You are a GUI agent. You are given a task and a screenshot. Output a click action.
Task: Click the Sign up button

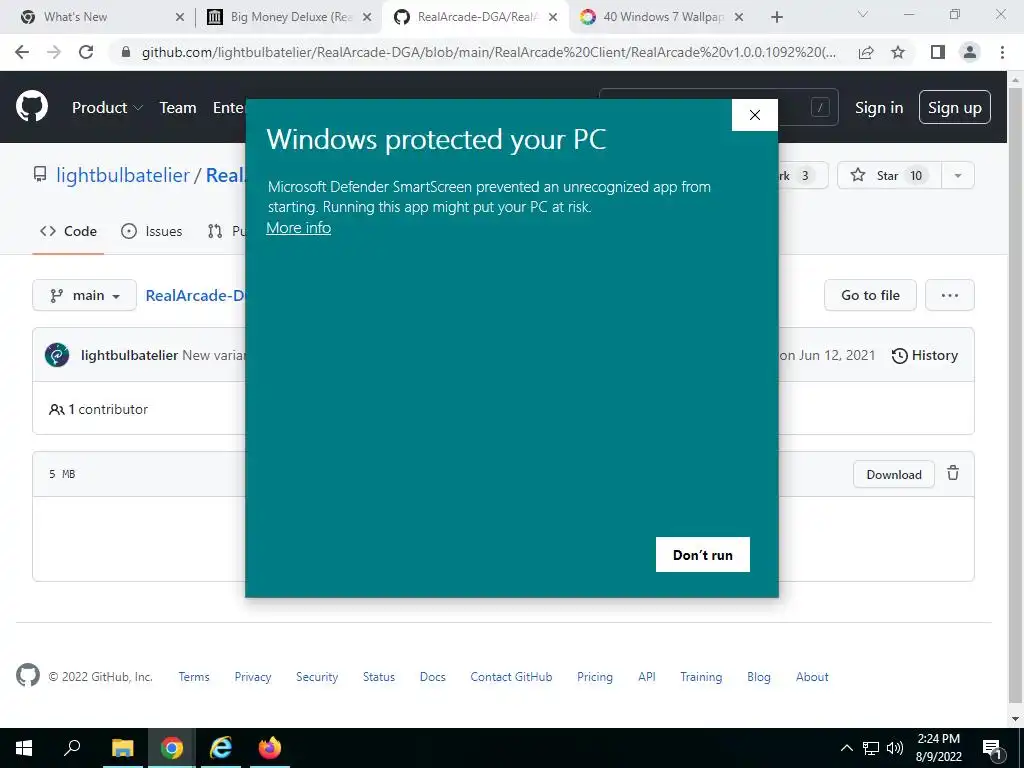[x=955, y=108]
